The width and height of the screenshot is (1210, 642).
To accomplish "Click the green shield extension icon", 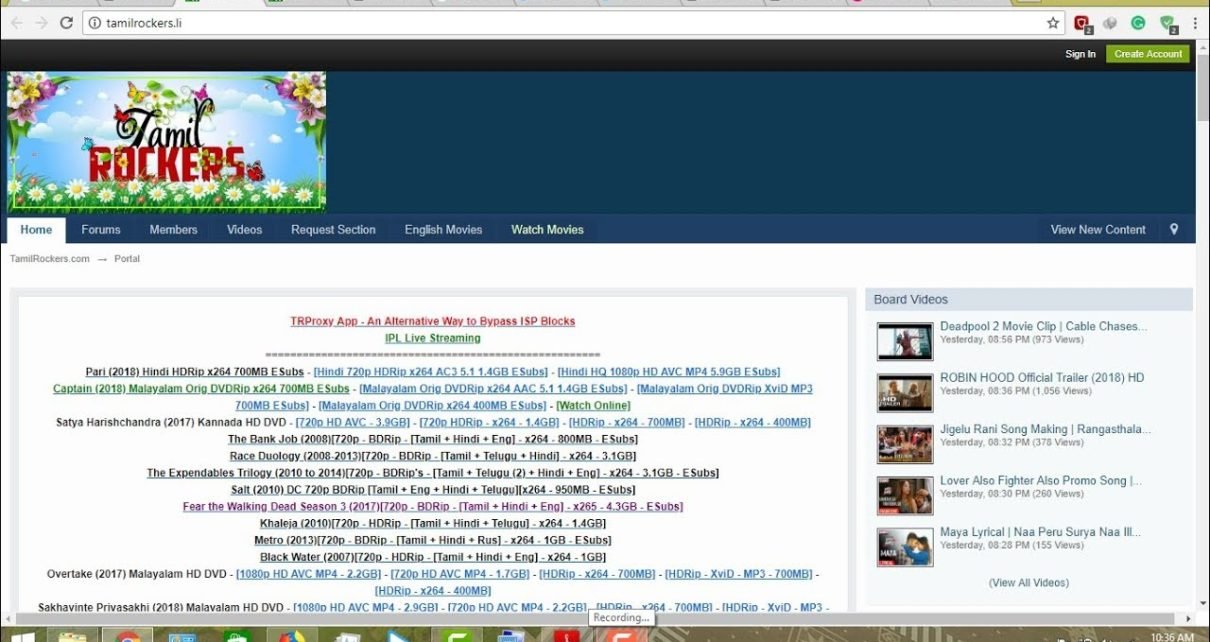I will point(1167,23).
